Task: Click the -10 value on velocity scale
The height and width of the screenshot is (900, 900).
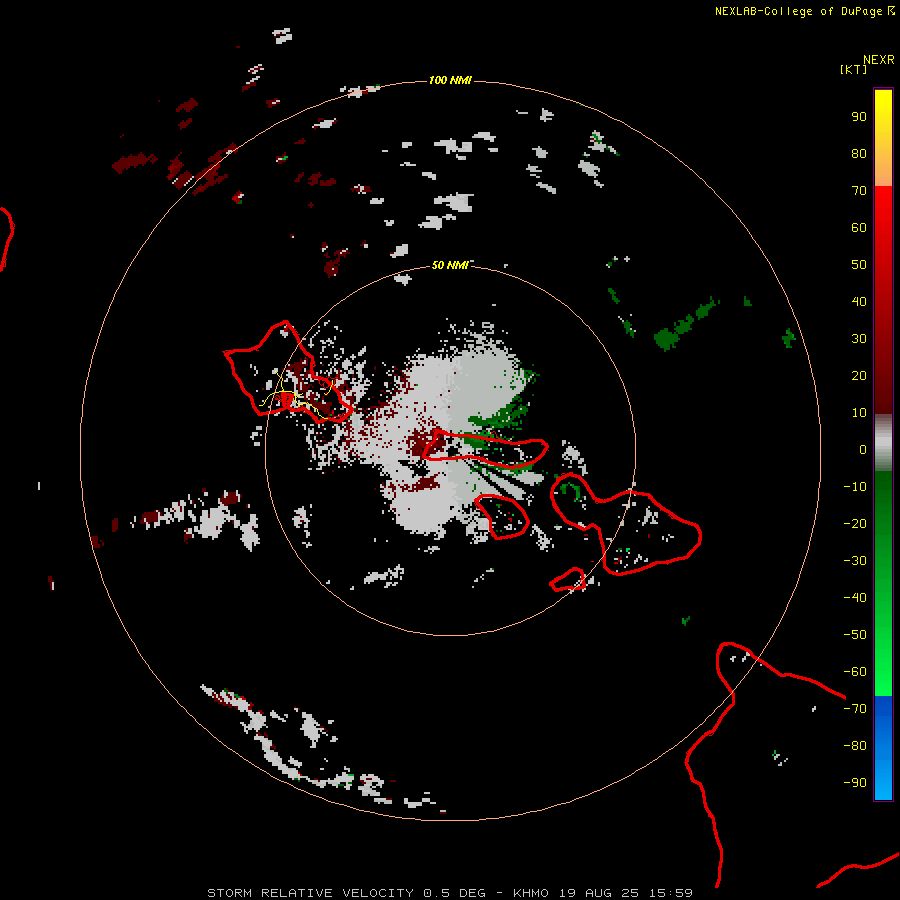Action: [855, 487]
